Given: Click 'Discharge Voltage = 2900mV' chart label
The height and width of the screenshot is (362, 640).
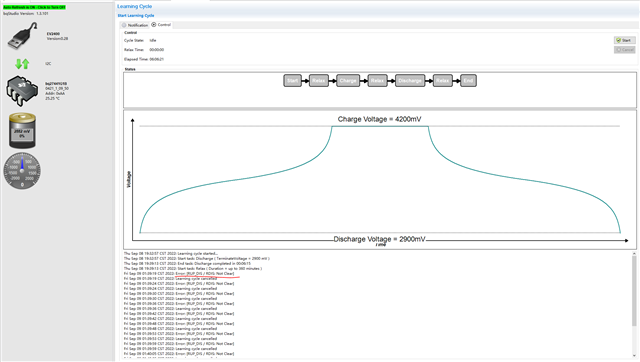Looking at the screenshot, I should click(380, 239).
